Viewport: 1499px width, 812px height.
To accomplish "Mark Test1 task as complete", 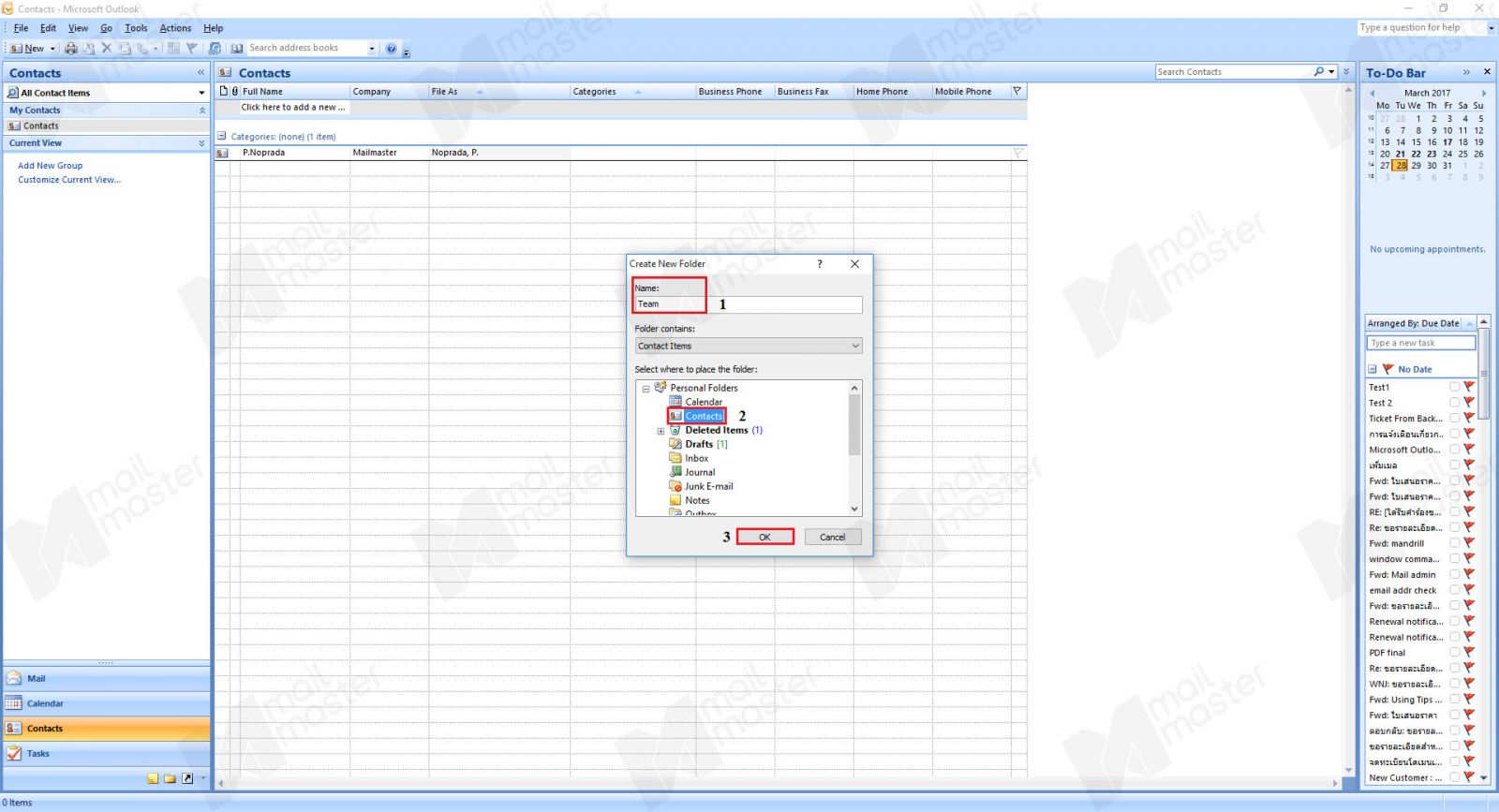I will (1455, 387).
